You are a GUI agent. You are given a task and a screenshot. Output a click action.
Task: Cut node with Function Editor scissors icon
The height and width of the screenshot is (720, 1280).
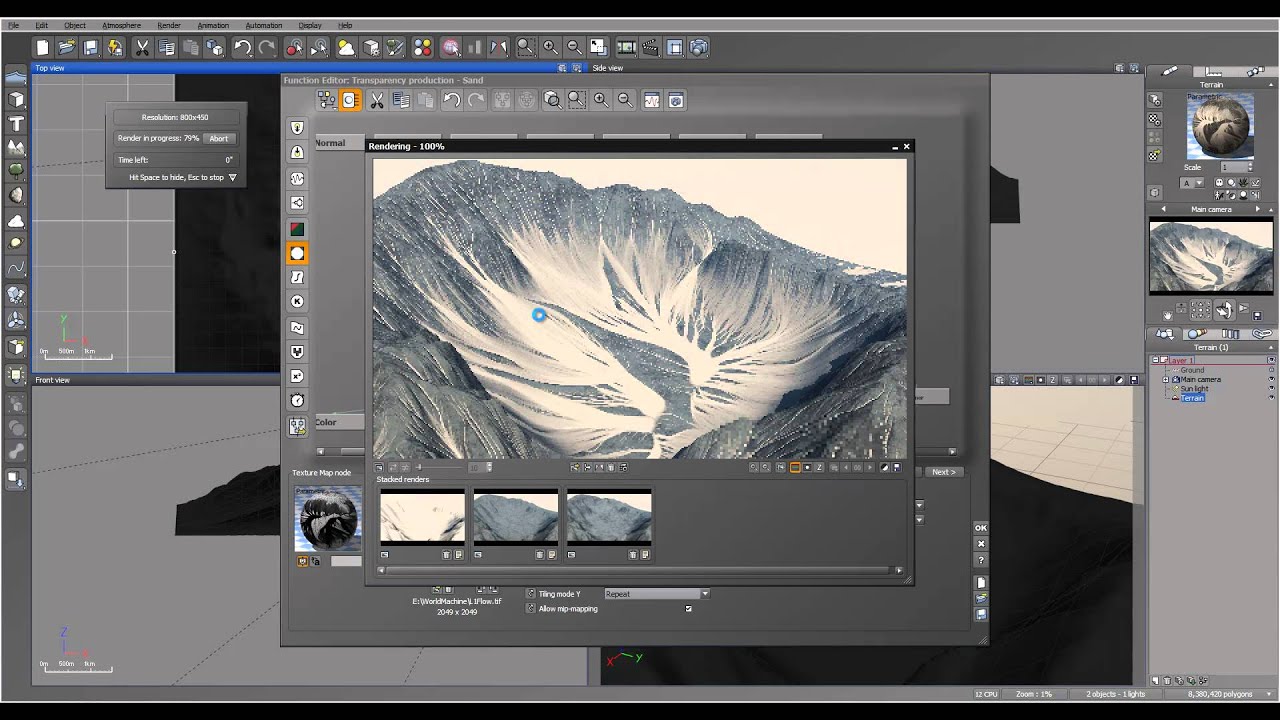376,100
